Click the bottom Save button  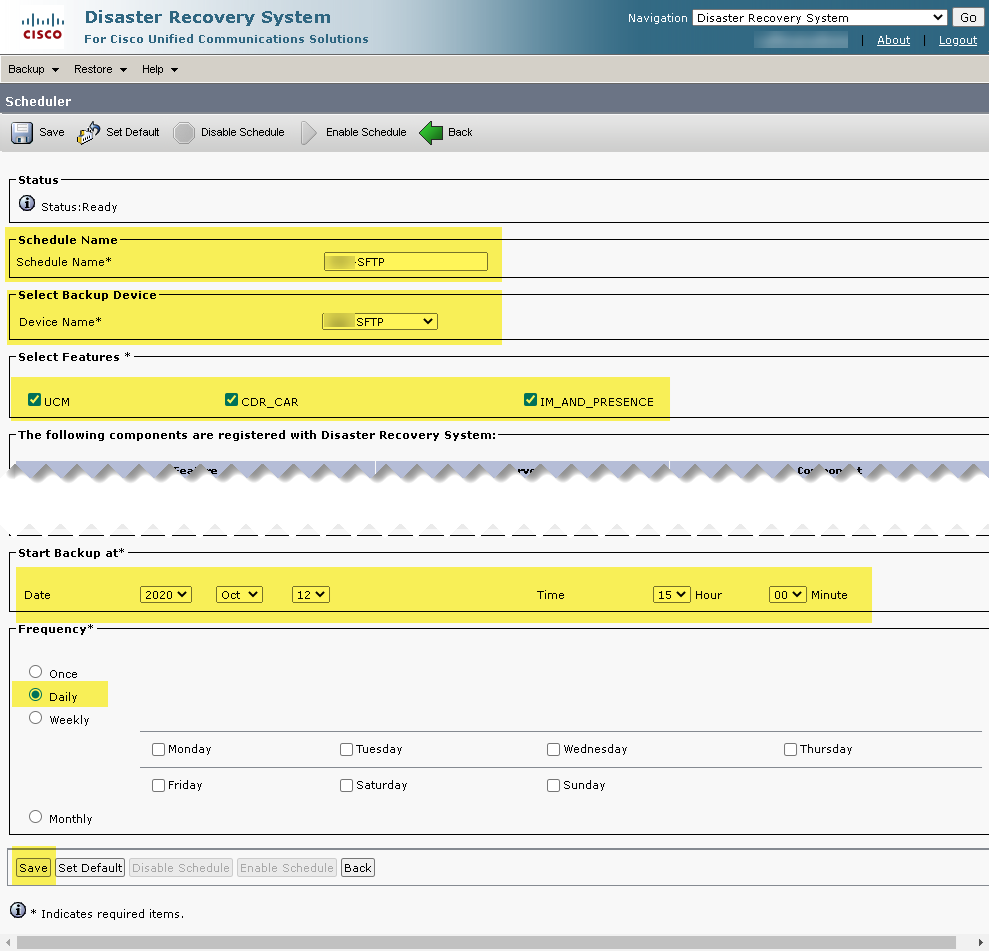[33, 868]
